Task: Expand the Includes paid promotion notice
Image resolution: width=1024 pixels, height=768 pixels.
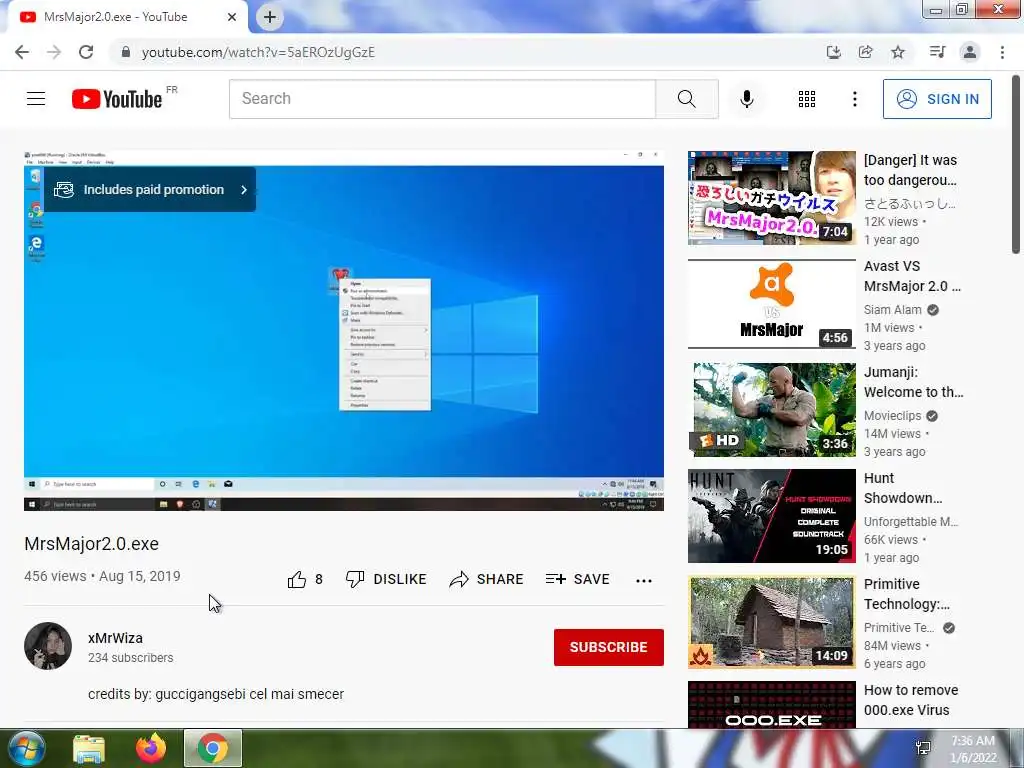Action: coord(150,189)
